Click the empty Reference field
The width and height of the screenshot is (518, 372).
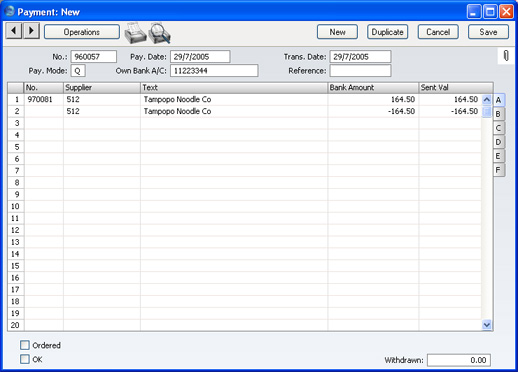360,71
